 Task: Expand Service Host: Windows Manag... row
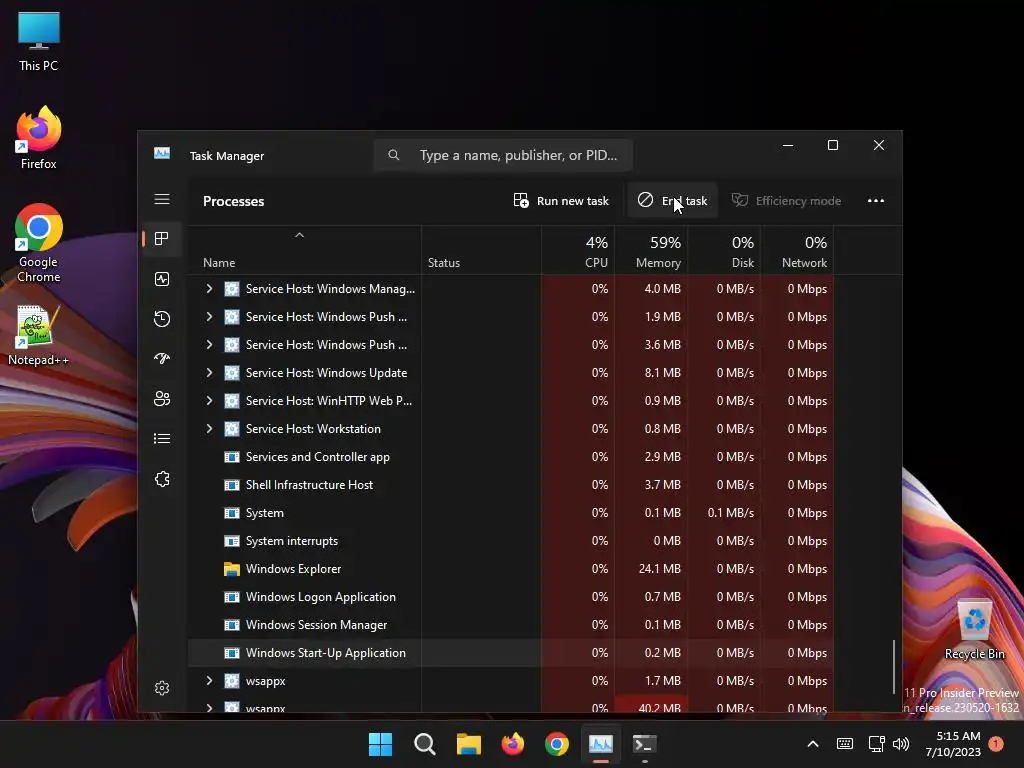pyautogui.click(x=209, y=289)
